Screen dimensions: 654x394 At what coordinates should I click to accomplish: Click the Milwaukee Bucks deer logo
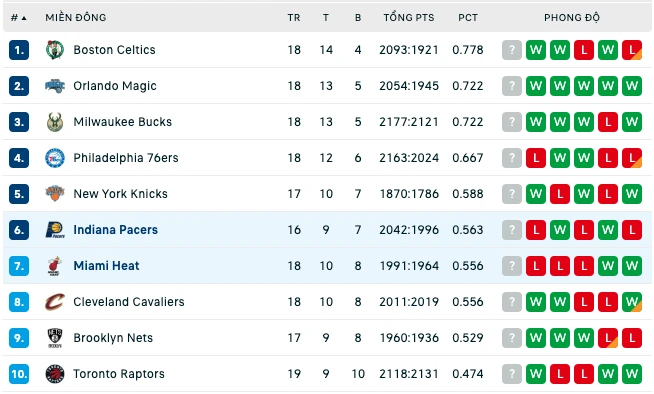click(55, 122)
